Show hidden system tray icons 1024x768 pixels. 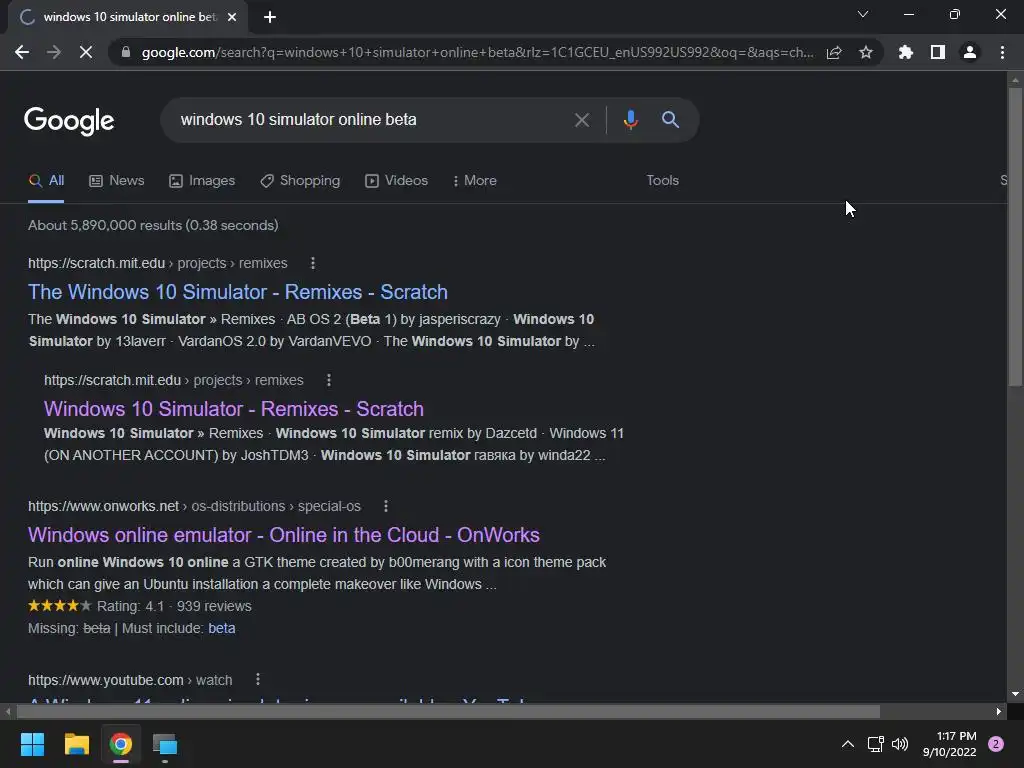[x=848, y=744]
